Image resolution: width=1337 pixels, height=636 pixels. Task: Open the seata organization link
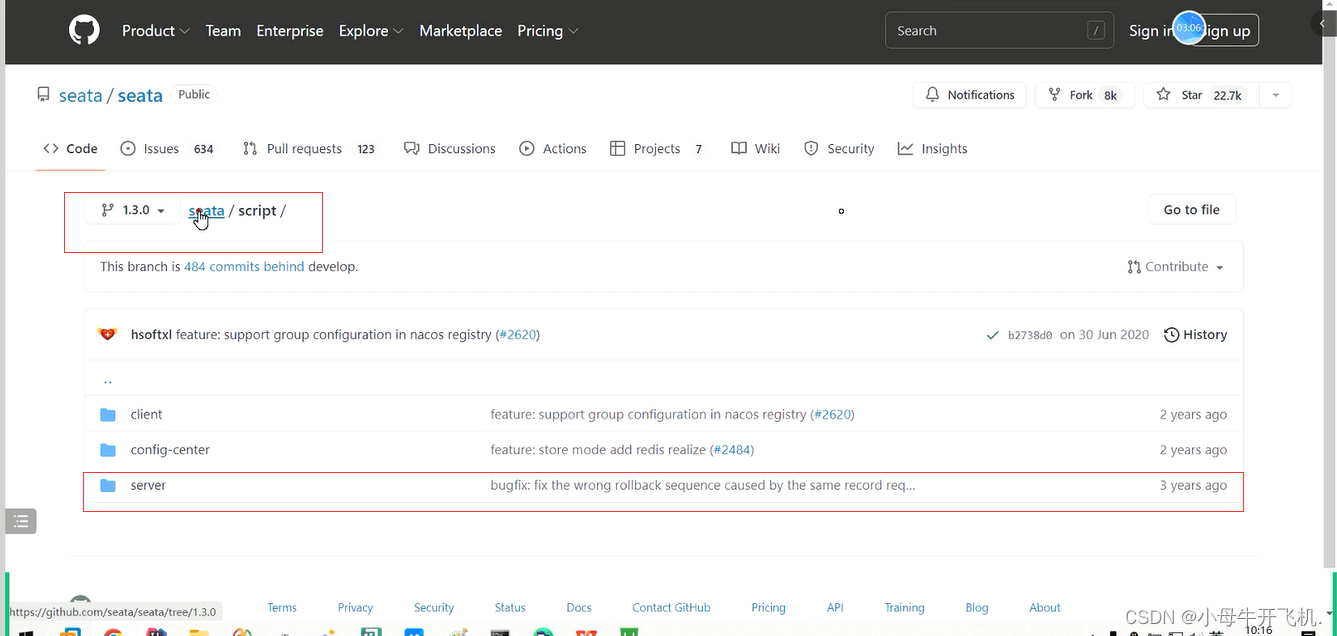click(x=80, y=95)
